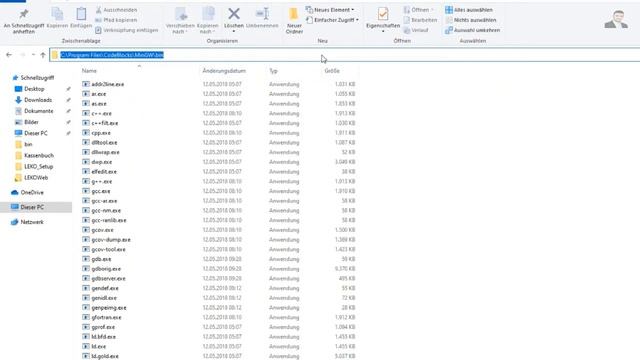Select Schnellzugriff in the navigation pane
Screen dimensions: 640x360
click(37, 78)
